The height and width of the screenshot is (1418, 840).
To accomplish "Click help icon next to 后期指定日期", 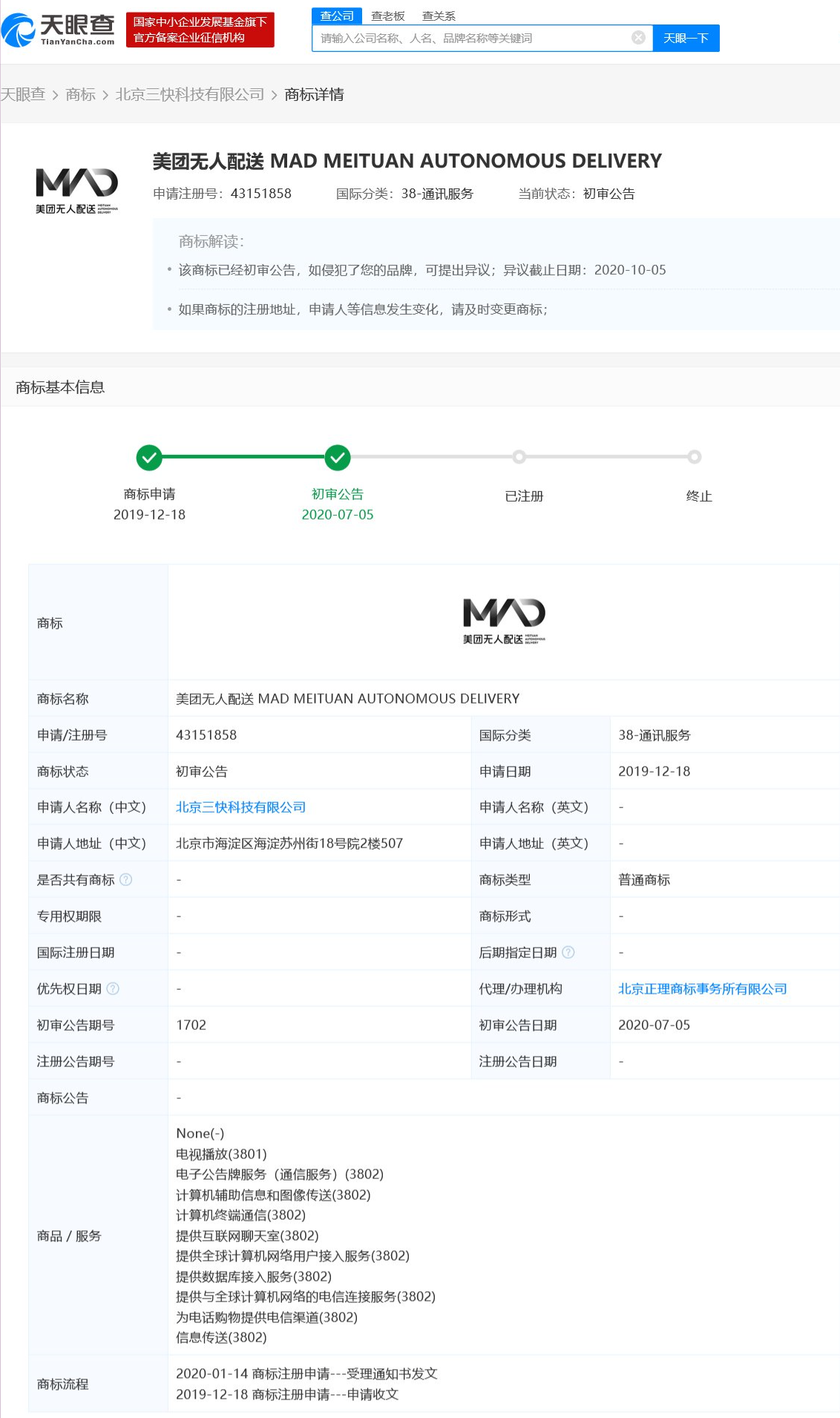I will [568, 952].
